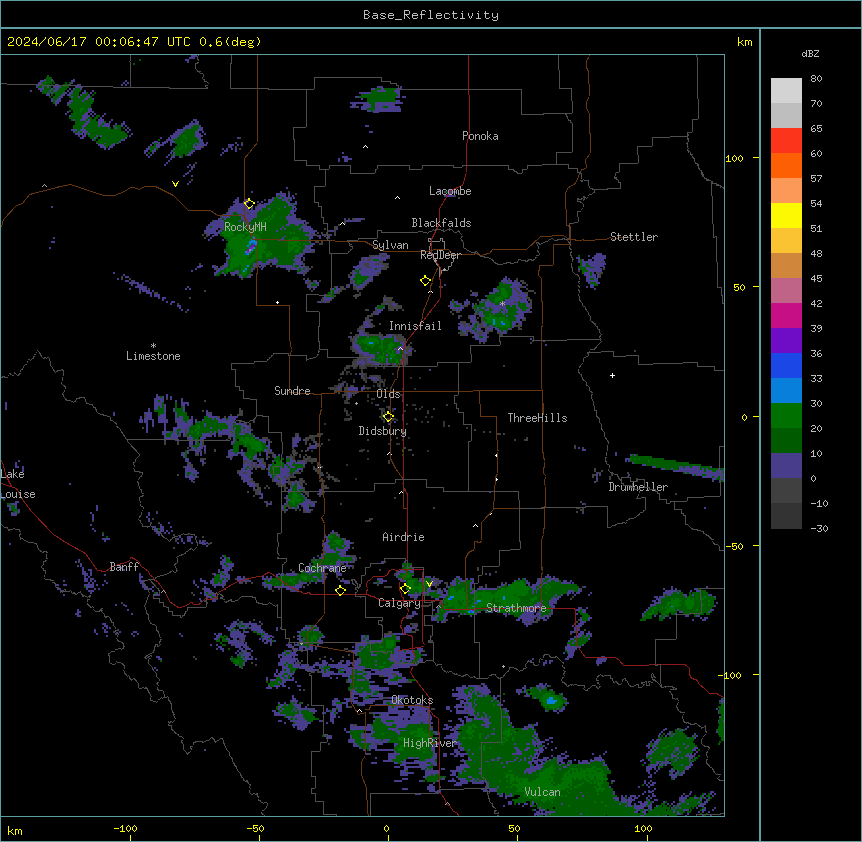Screen dimensions: 862x842
Task: Click the yellow diamond marker below Cochrane
Action: (340, 590)
